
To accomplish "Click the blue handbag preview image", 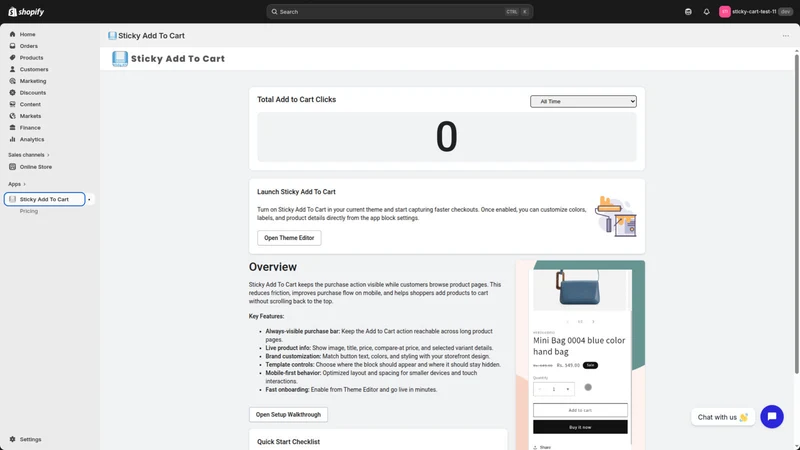I will [x=579, y=288].
